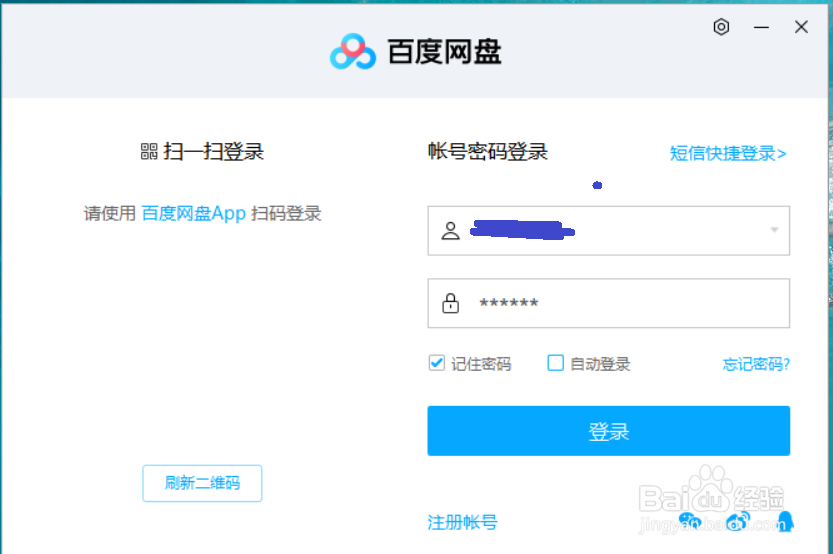Click the 刷新二维码 button
The height and width of the screenshot is (554, 833).
tap(202, 483)
